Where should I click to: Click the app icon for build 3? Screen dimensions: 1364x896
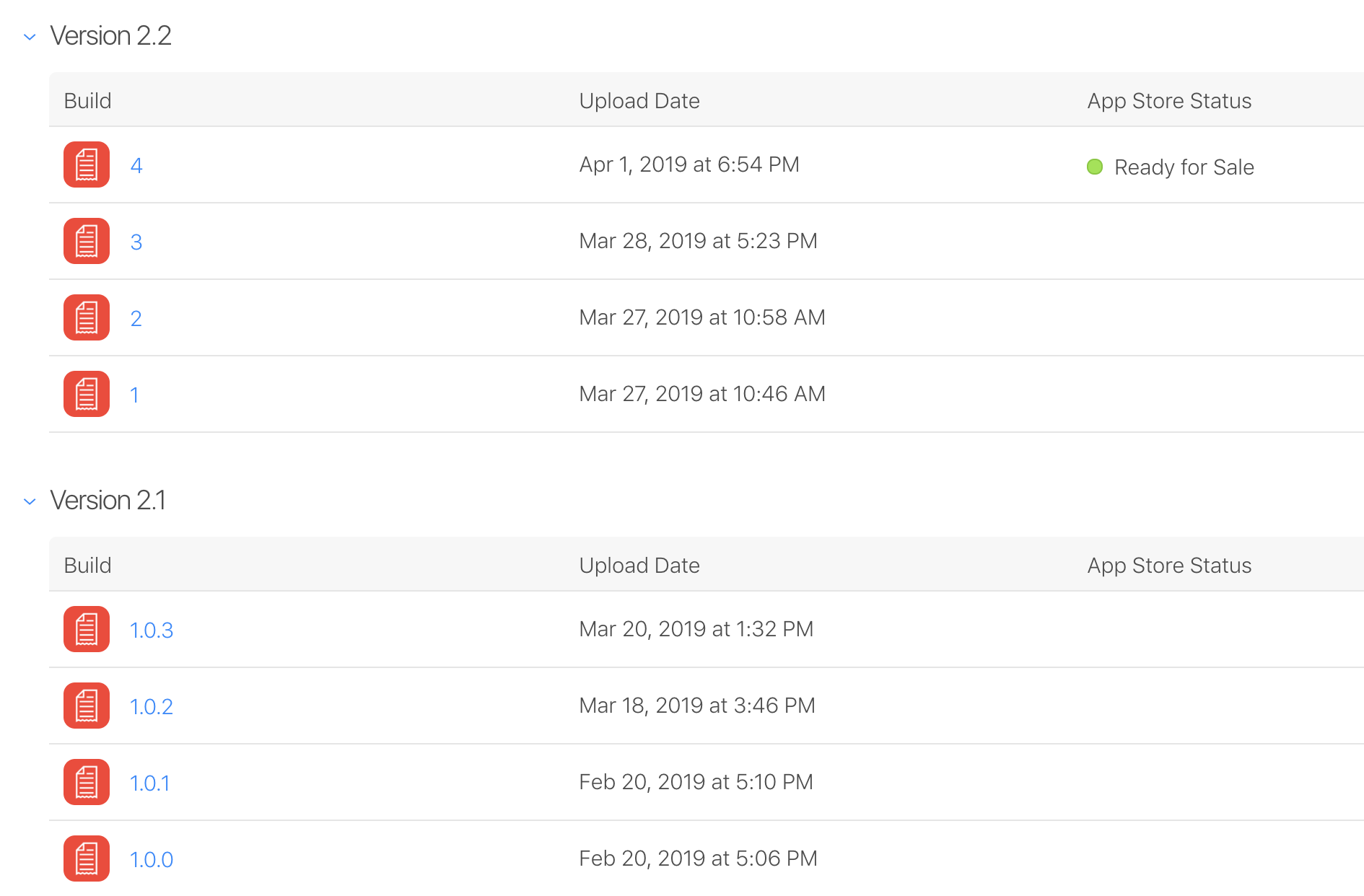pyautogui.click(x=87, y=241)
